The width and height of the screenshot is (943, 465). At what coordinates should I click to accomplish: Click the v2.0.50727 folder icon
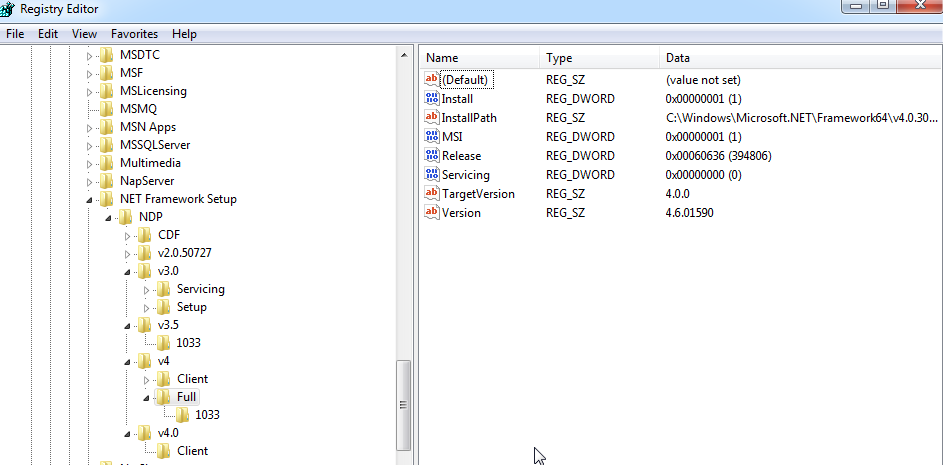click(x=144, y=253)
